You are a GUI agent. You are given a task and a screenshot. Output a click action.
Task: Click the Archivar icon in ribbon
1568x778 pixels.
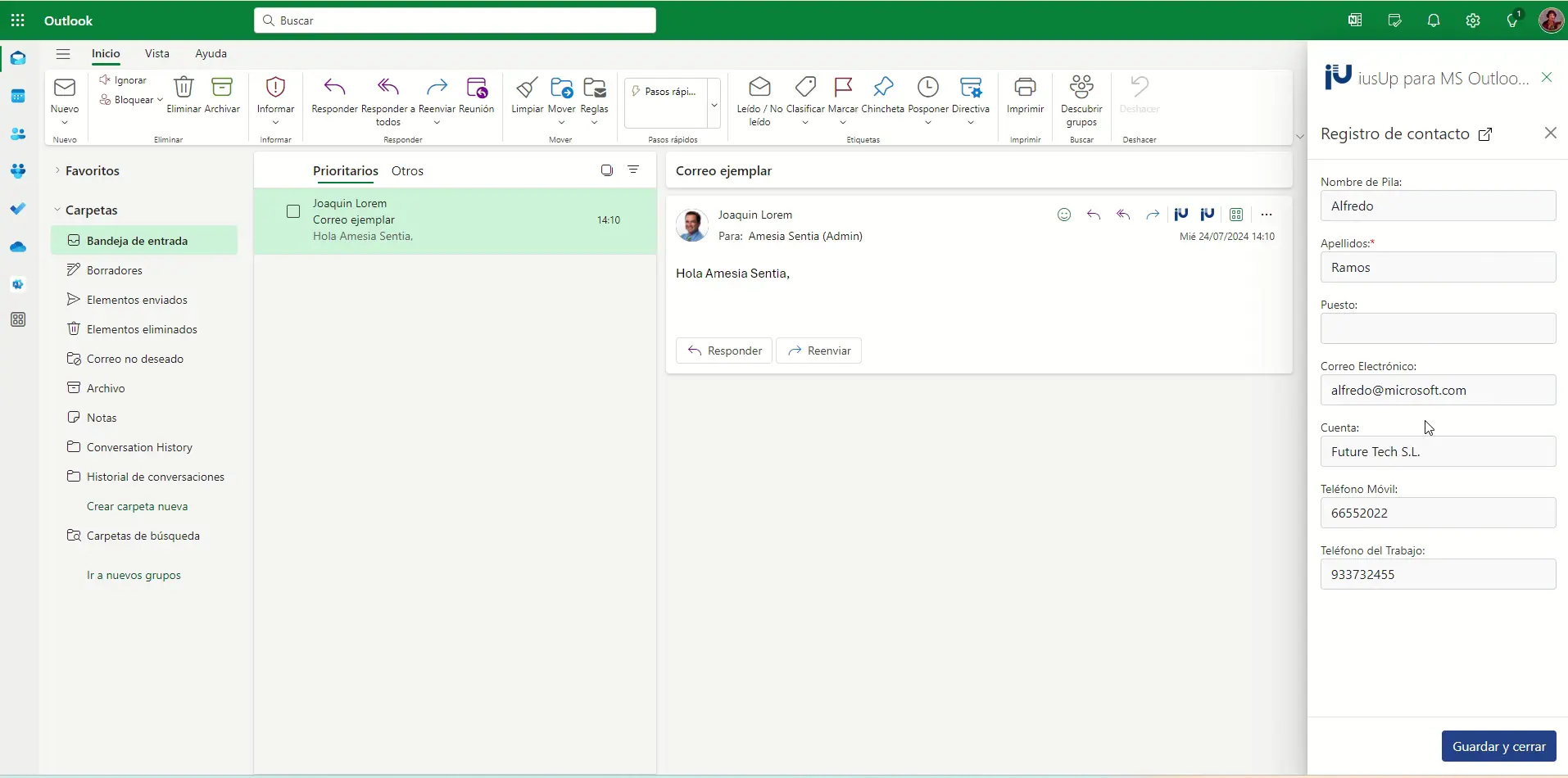click(222, 88)
